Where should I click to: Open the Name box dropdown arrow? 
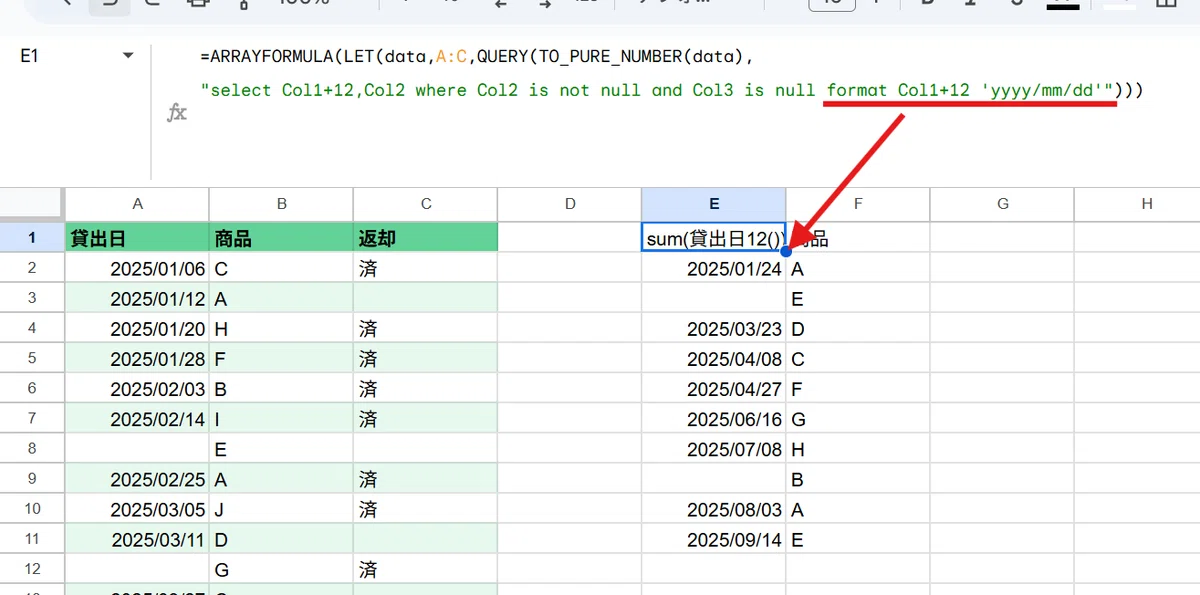pyautogui.click(x=128, y=57)
